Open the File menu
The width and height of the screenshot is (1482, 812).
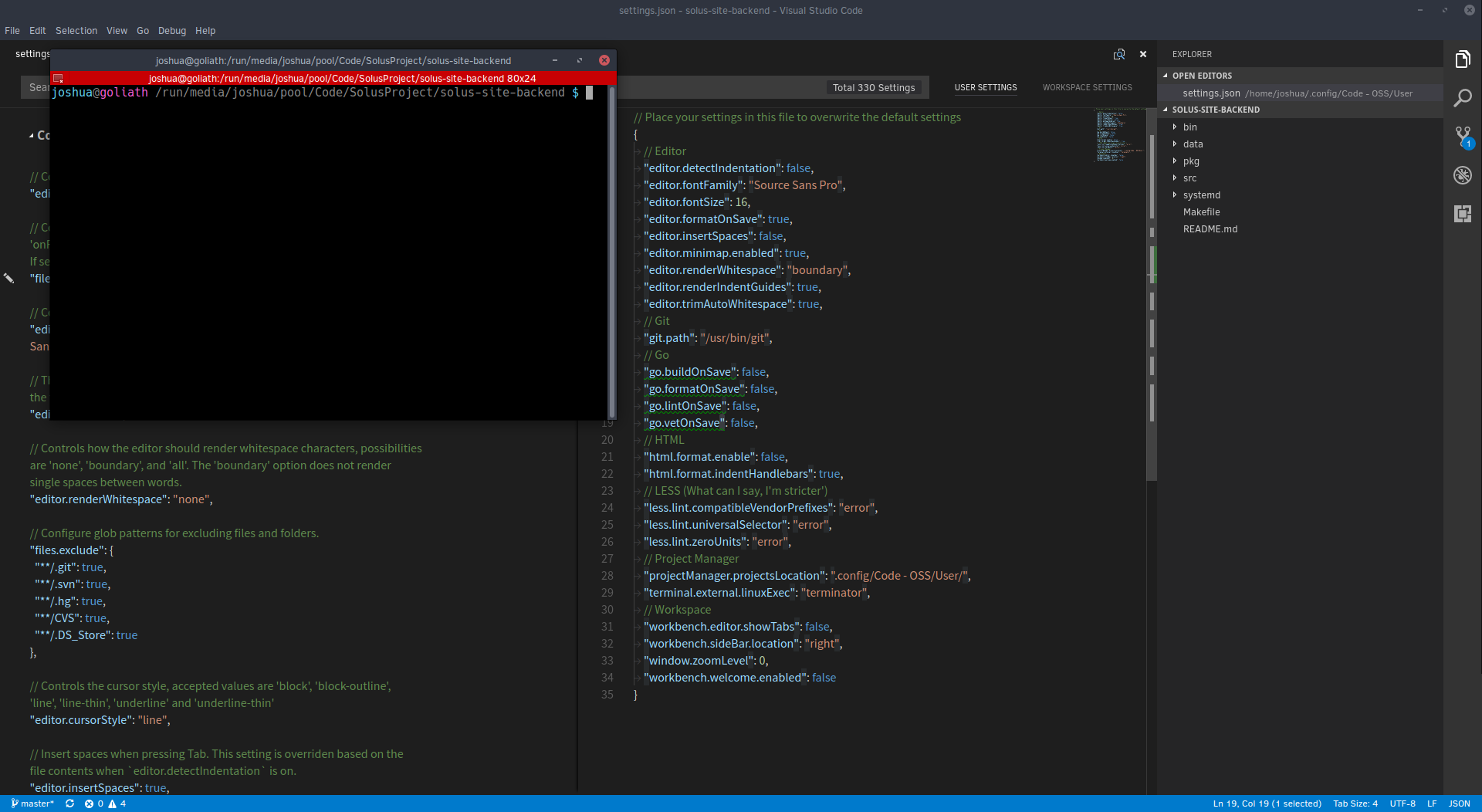(x=12, y=31)
